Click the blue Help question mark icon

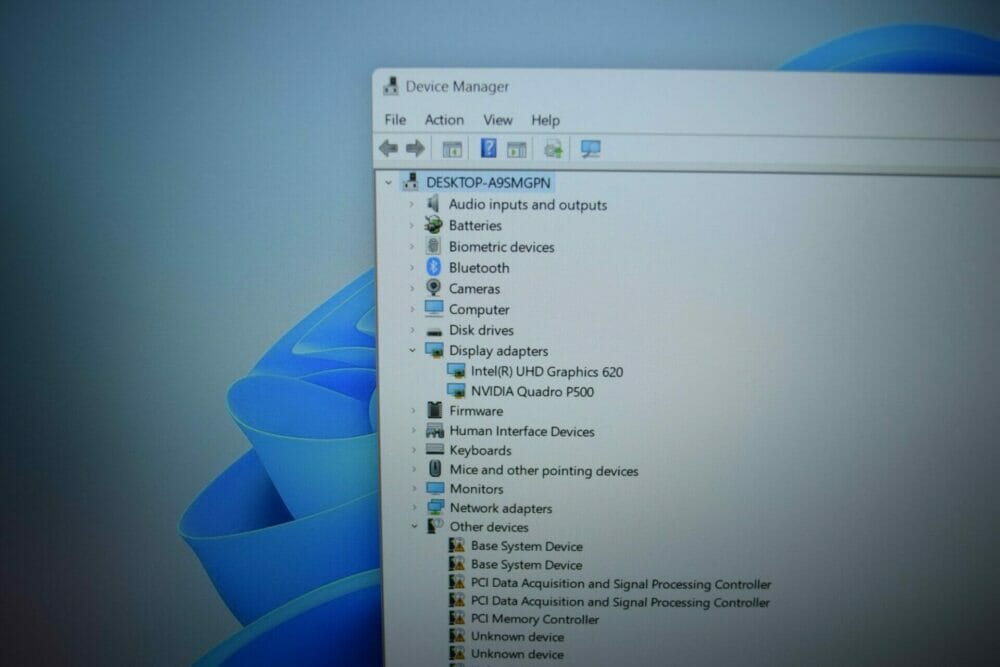click(x=489, y=149)
